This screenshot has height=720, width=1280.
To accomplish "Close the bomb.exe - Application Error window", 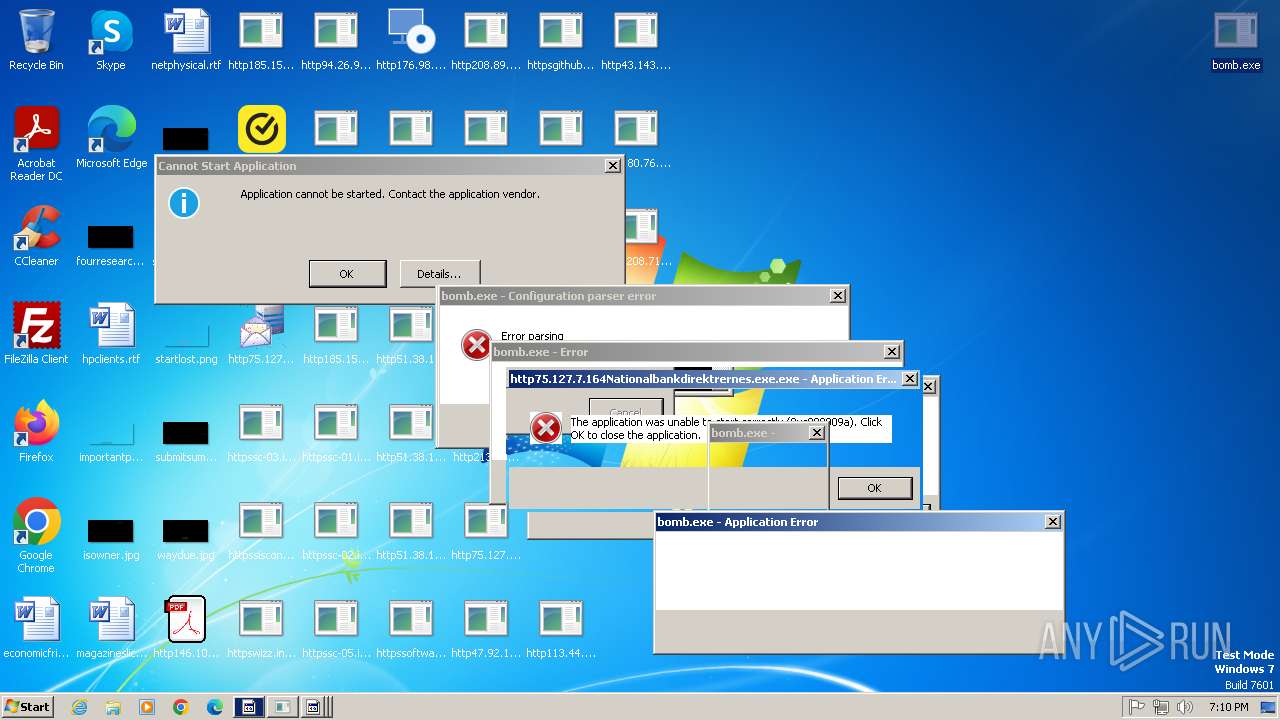I will 1052,521.
